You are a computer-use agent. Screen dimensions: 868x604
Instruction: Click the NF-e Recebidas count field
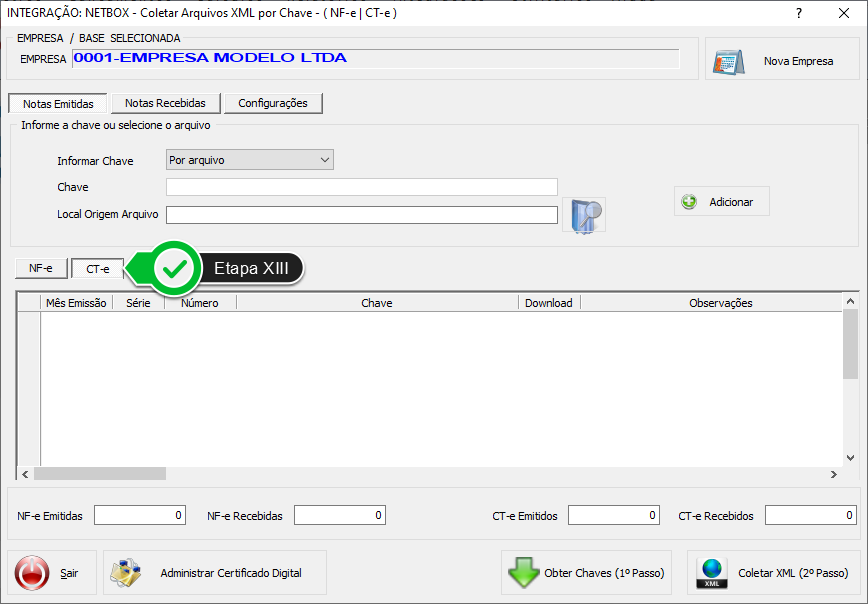click(340, 515)
